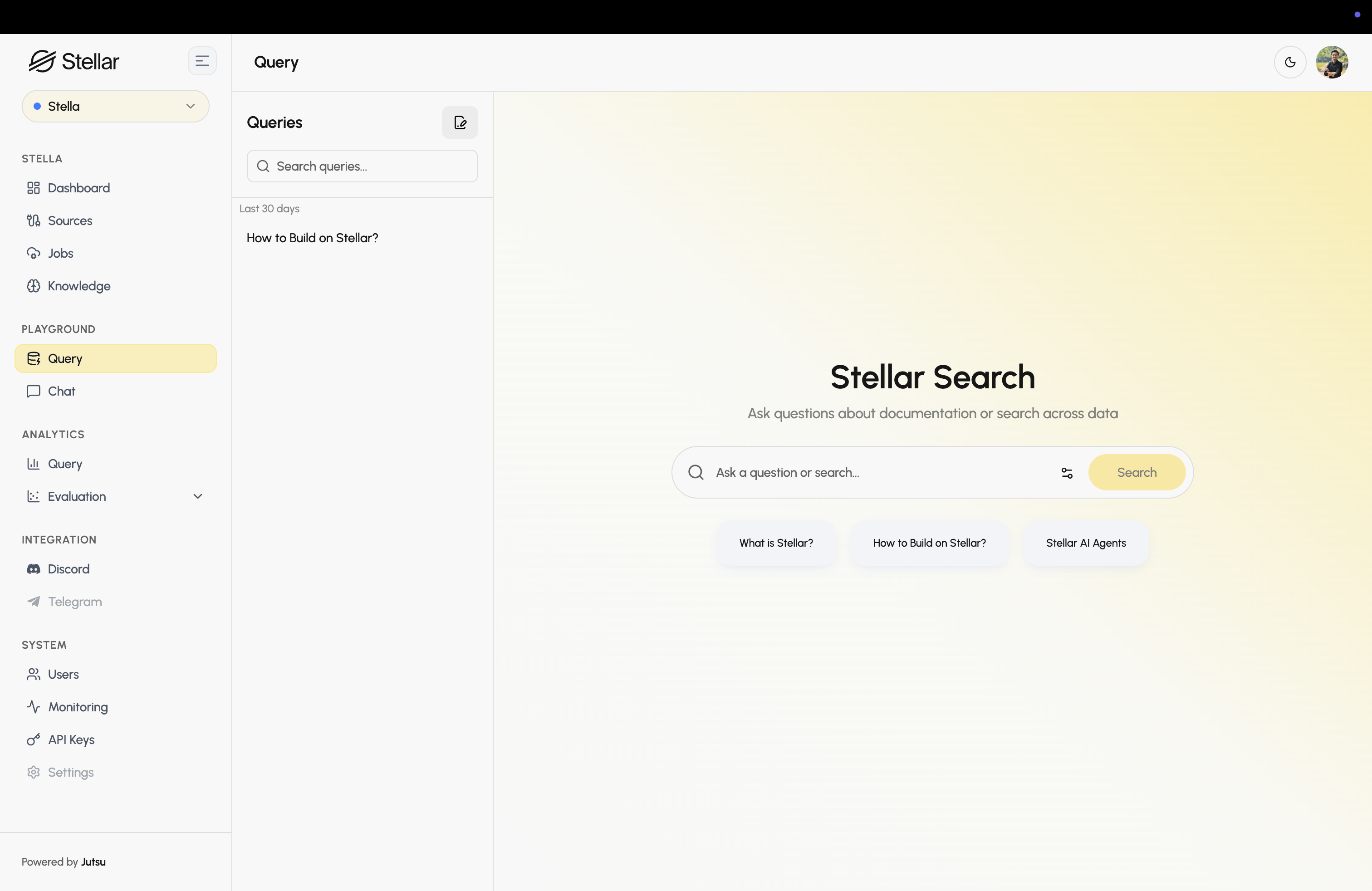The image size is (1372, 891).
Task: Go to Discord integration
Action: click(68, 569)
